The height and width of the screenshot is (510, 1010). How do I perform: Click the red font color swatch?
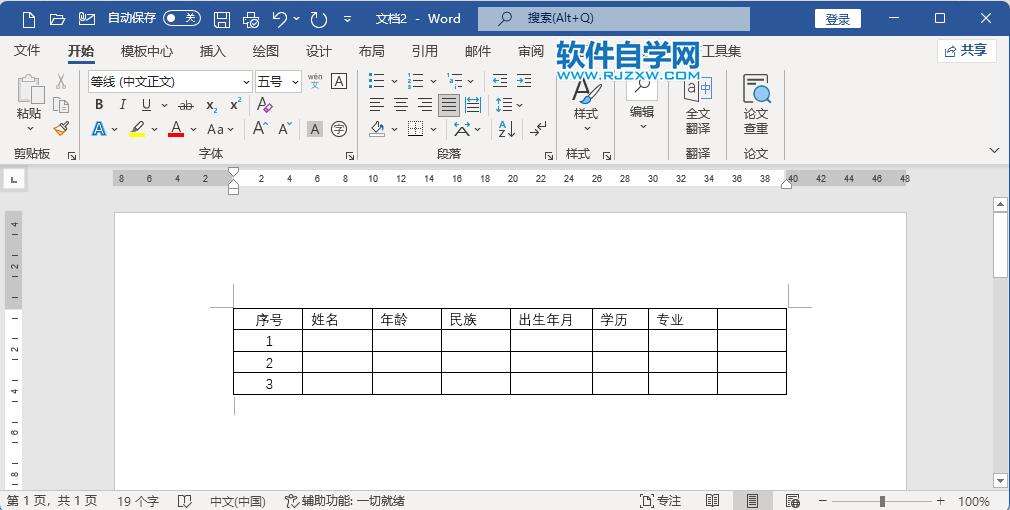coord(176,129)
